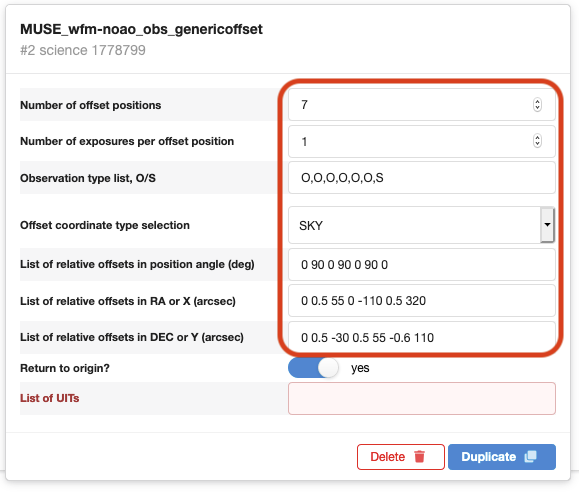
Task: Click the exposures per offset position field
Action: pos(422,141)
